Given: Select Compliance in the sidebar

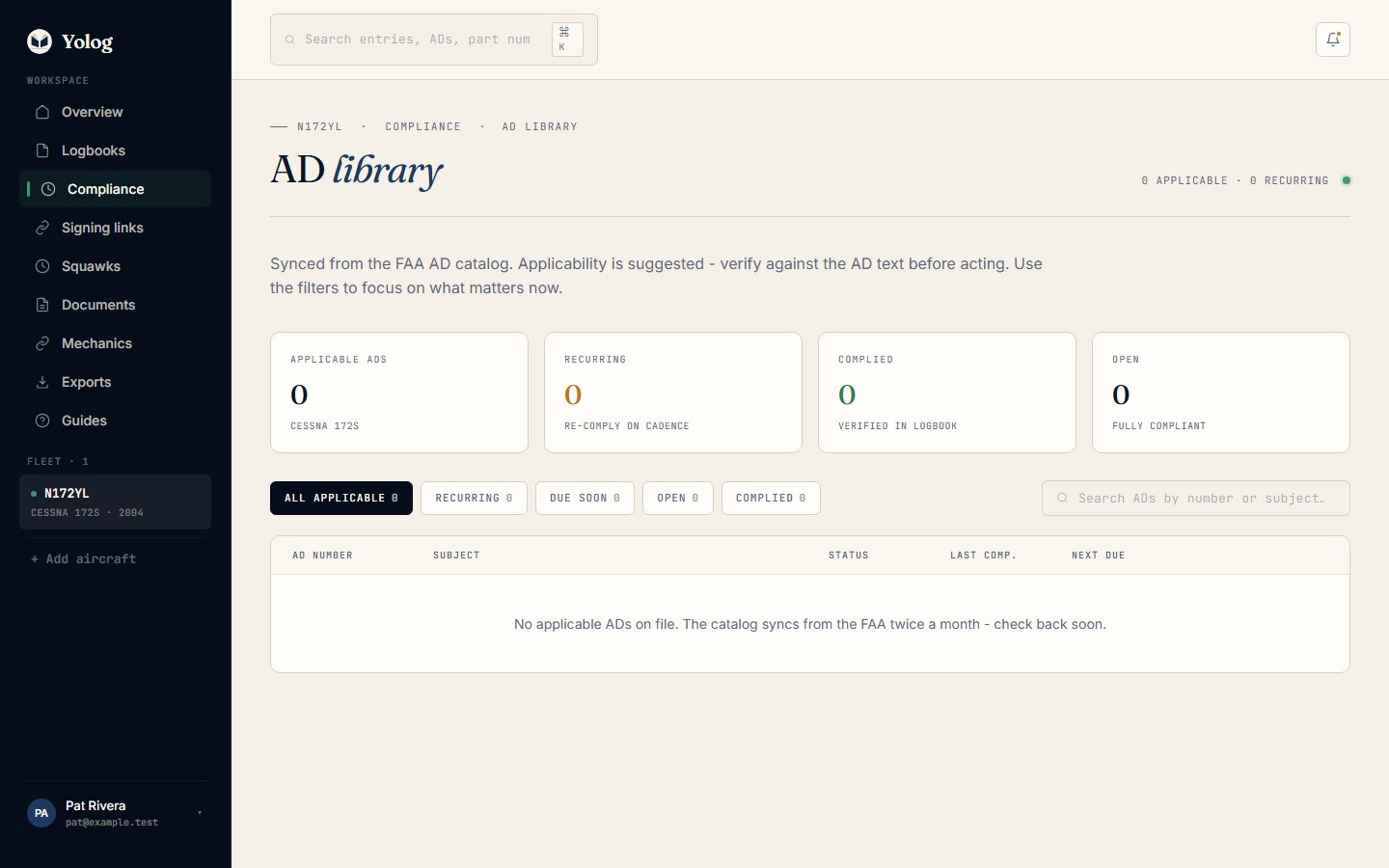Looking at the screenshot, I should coord(115,189).
